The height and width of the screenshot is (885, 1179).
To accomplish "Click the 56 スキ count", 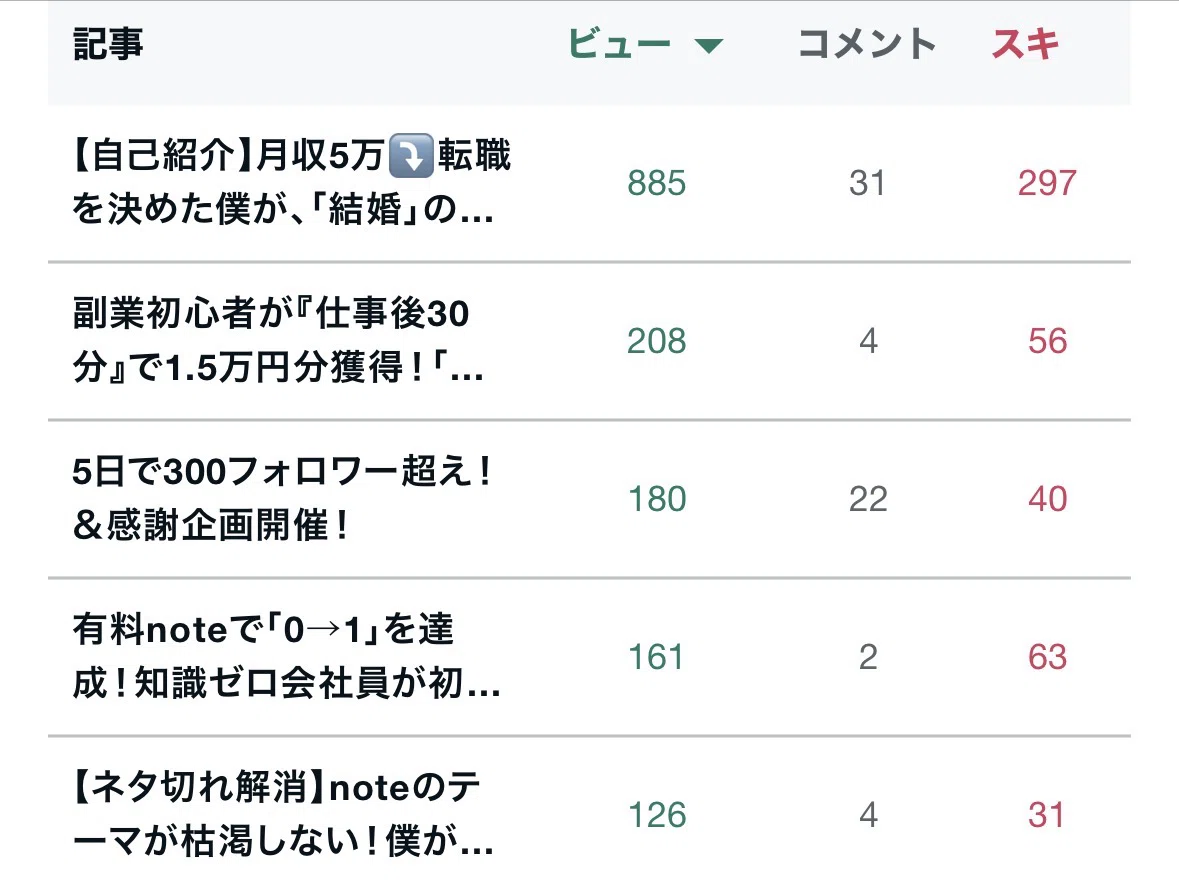I will click(x=1047, y=341).
